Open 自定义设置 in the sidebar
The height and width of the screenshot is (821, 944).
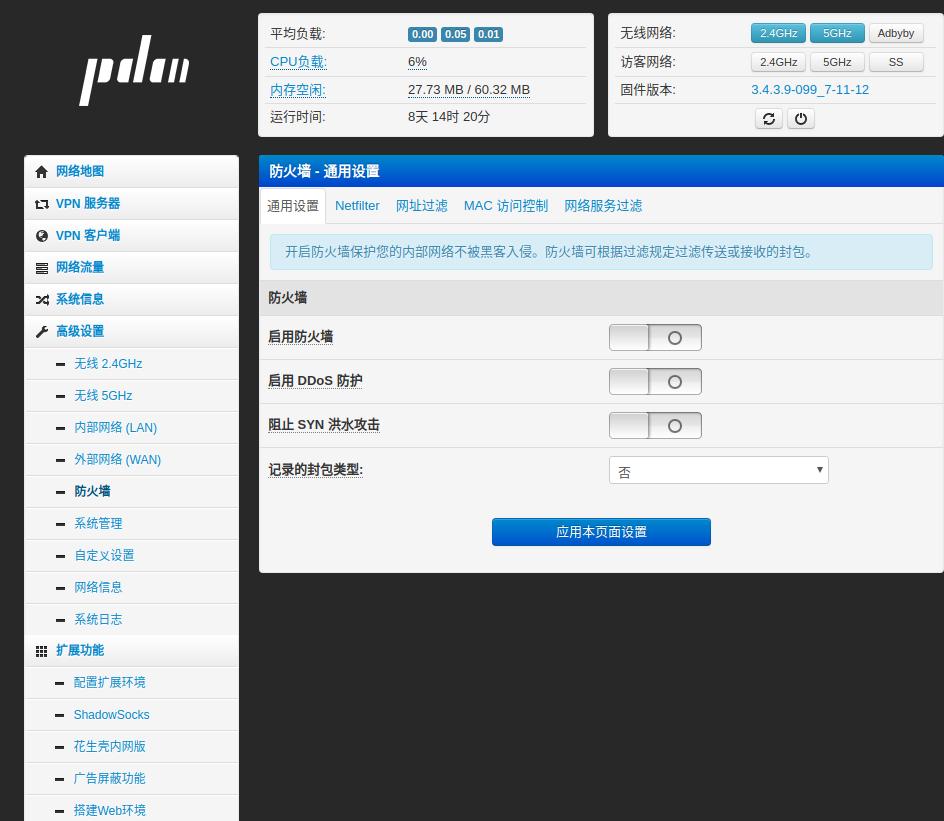[x=131, y=556]
